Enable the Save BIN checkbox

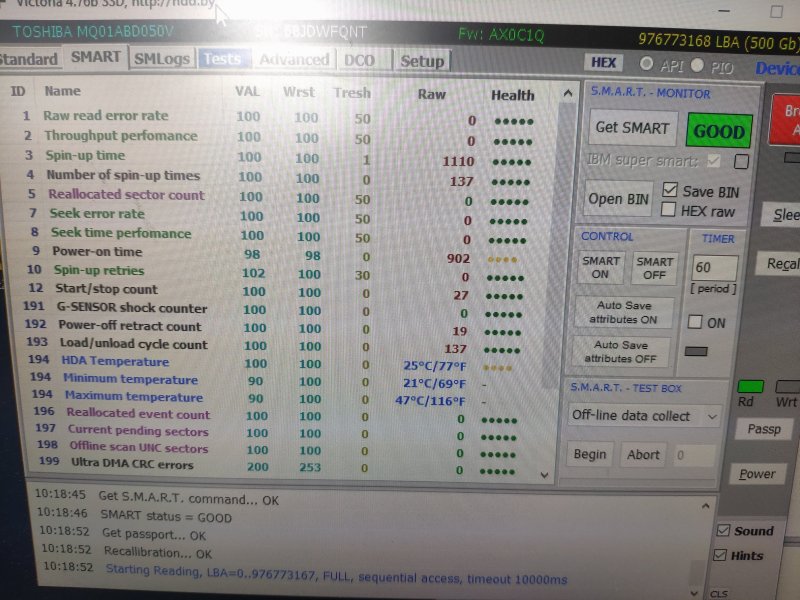[670, 191]
